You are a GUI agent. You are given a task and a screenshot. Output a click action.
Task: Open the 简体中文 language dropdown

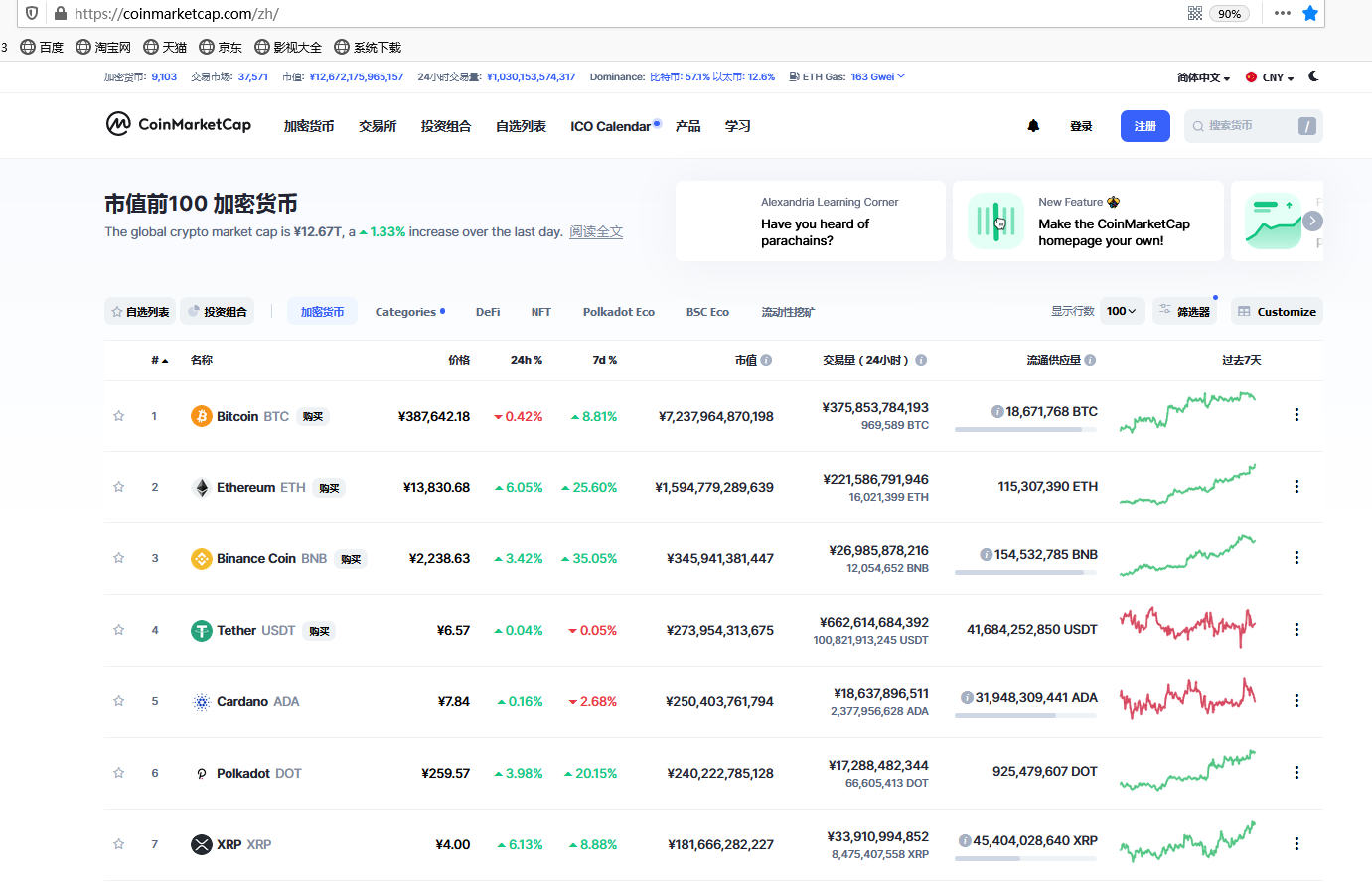point(1203,77)
